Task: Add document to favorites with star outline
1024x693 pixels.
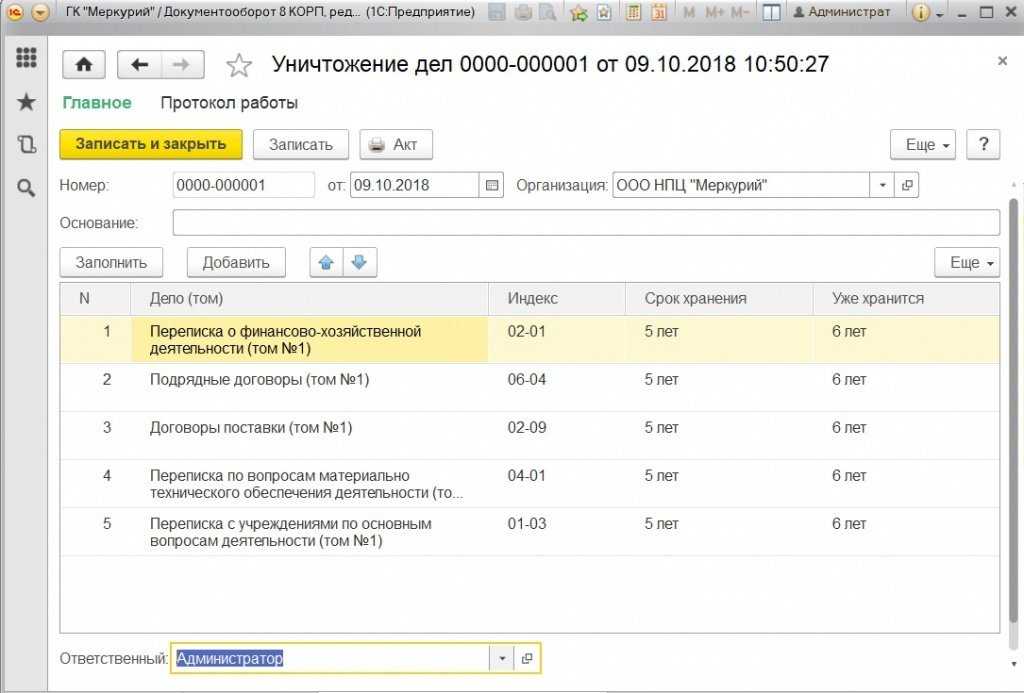Action: tap(239, 66)
